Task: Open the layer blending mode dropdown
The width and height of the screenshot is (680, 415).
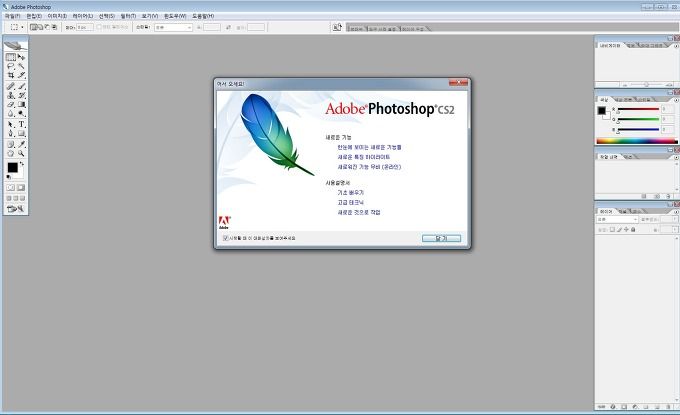Action: tap(617, 219)
